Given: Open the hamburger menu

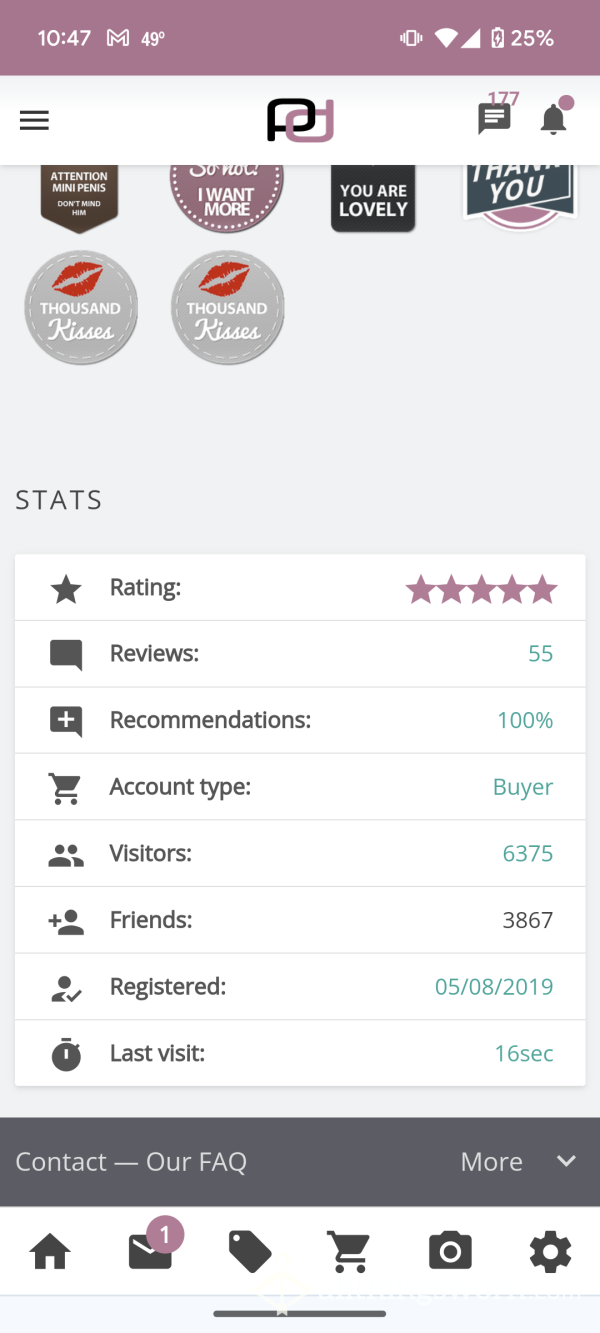Looking at the screenshot, I should click(34, 120).
